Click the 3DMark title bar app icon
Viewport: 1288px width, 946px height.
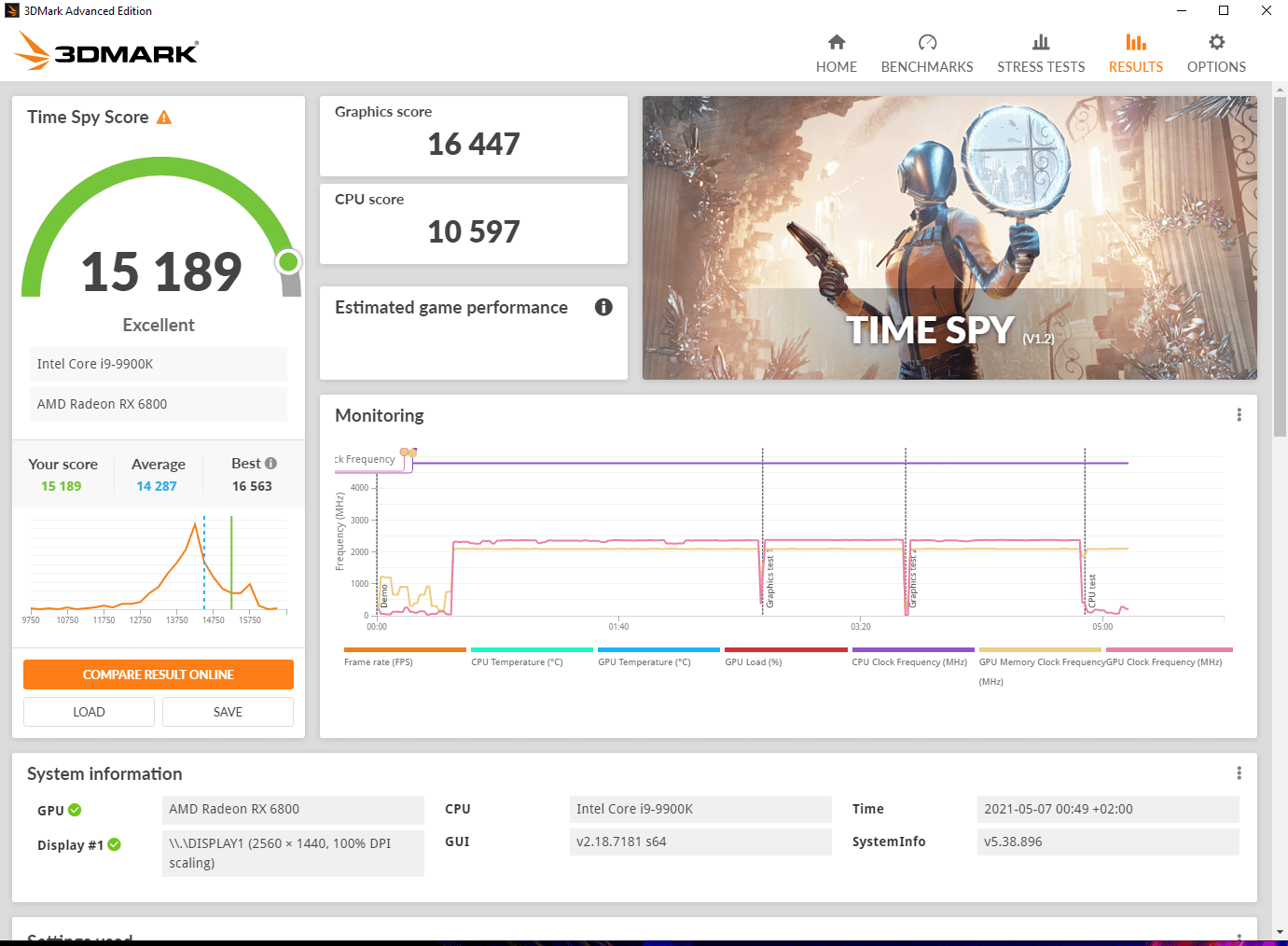pos(12,11)
